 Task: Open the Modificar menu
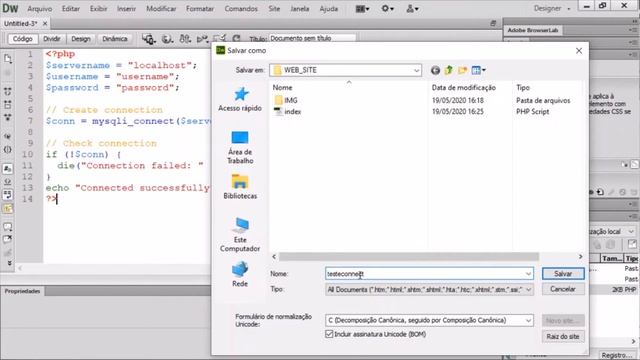161,9
